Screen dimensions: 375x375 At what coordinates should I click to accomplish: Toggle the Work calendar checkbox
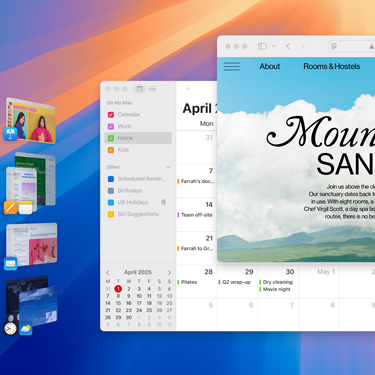click(x=111, y=126)
